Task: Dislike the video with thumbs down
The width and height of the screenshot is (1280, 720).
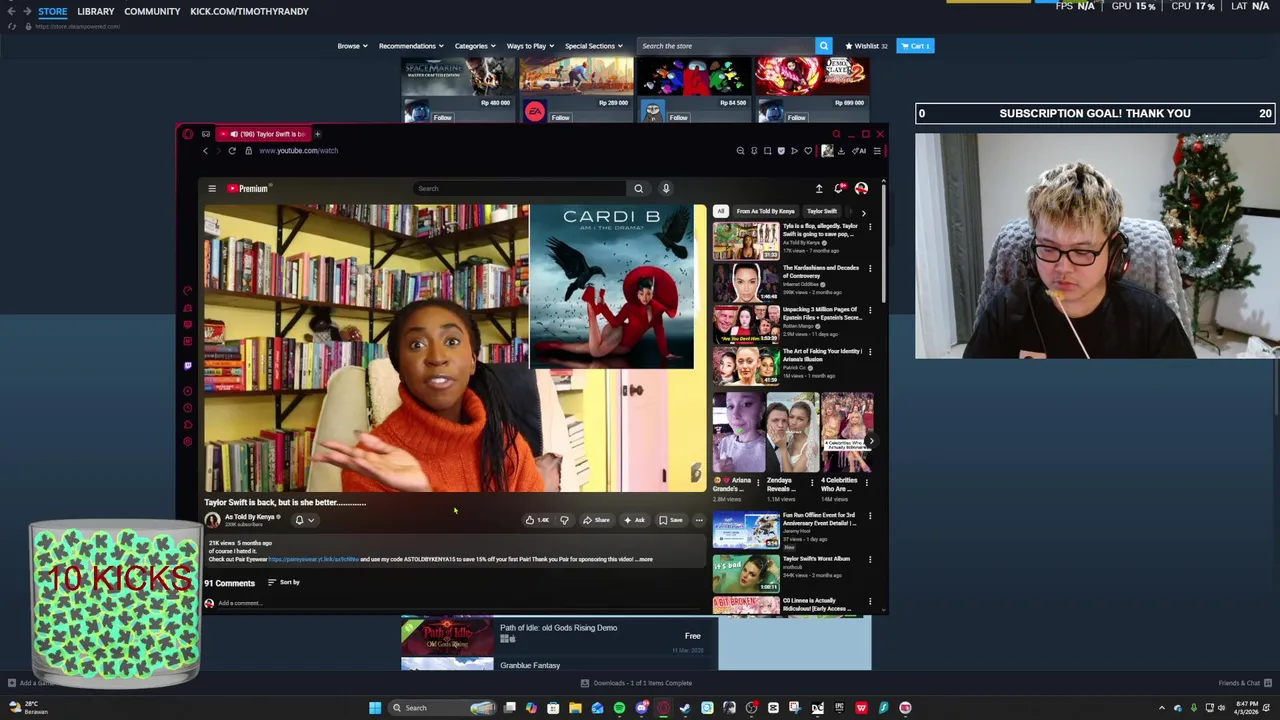Action: pyautogui.click(x=564, y=520)
